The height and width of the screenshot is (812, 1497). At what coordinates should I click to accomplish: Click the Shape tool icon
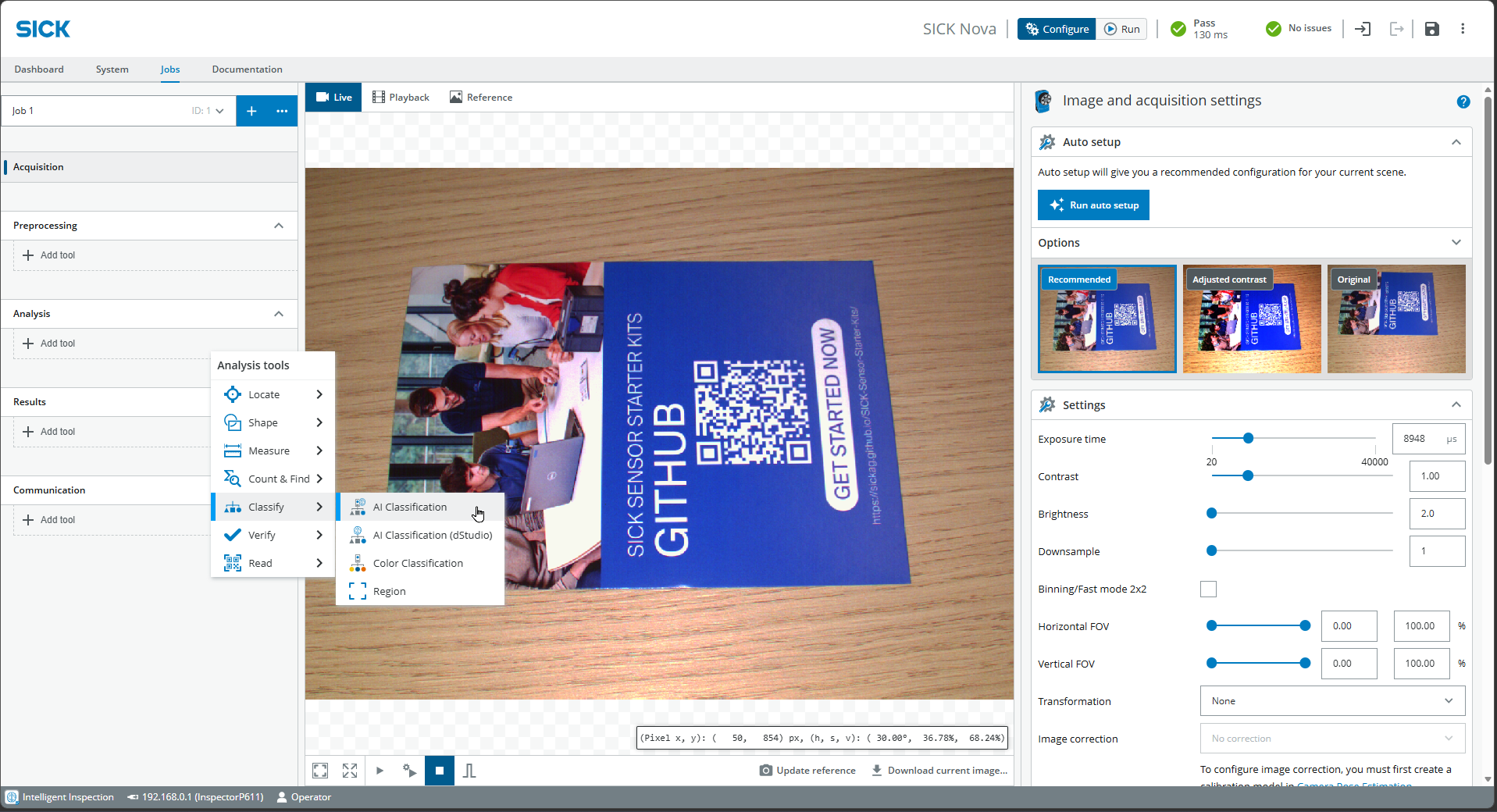tap(233, 422)
